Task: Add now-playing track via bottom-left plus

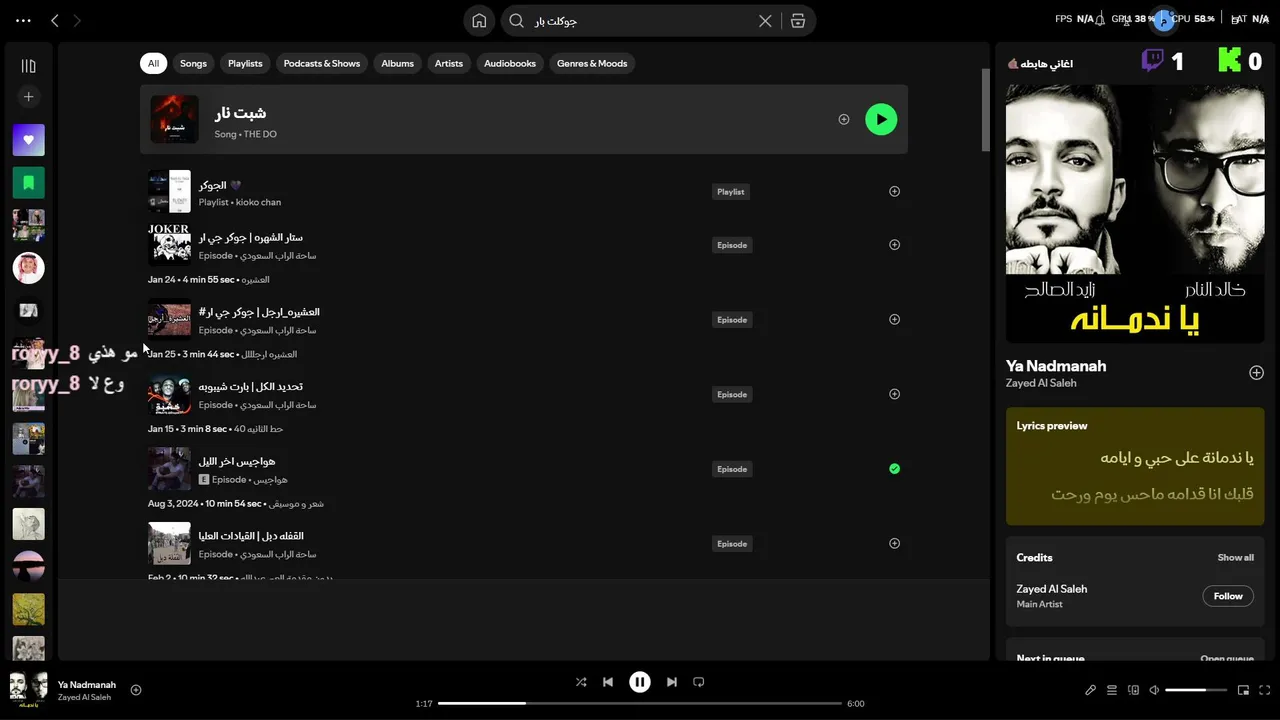Action: click(x=136, y=690)
